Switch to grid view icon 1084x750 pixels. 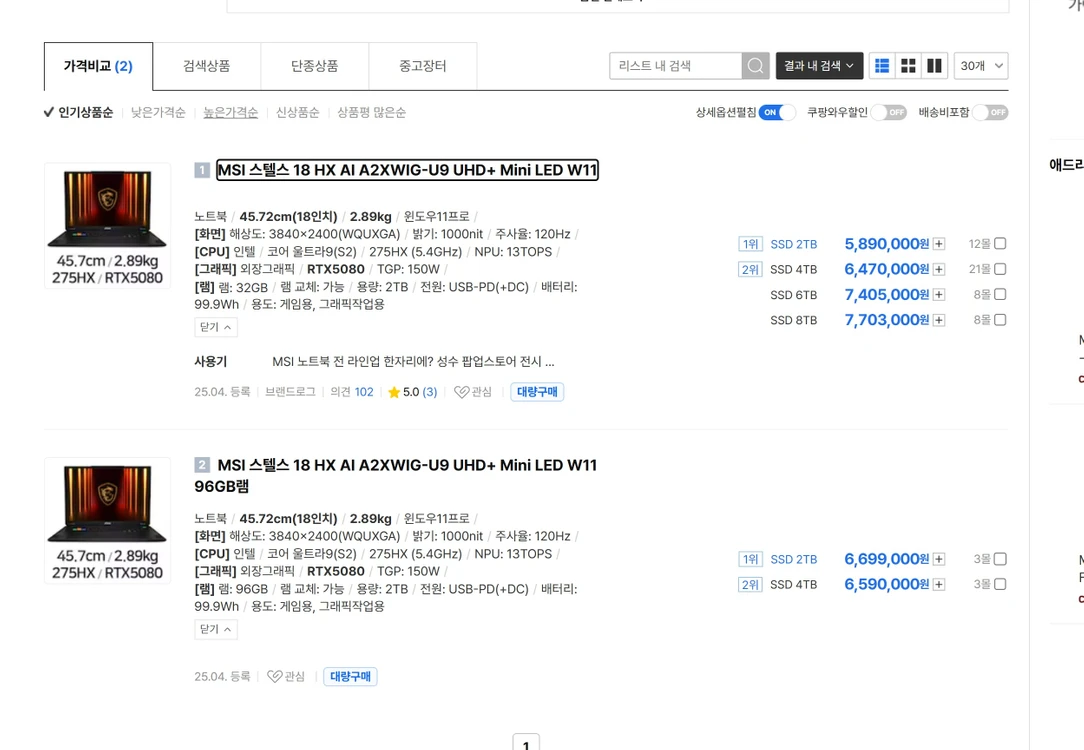908,66
